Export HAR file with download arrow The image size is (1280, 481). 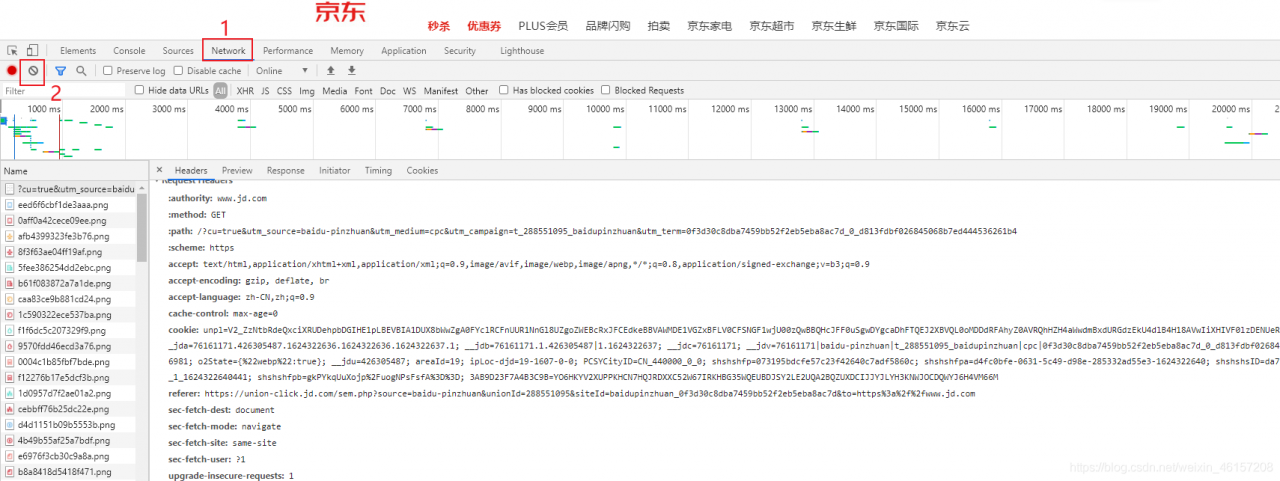351,71
